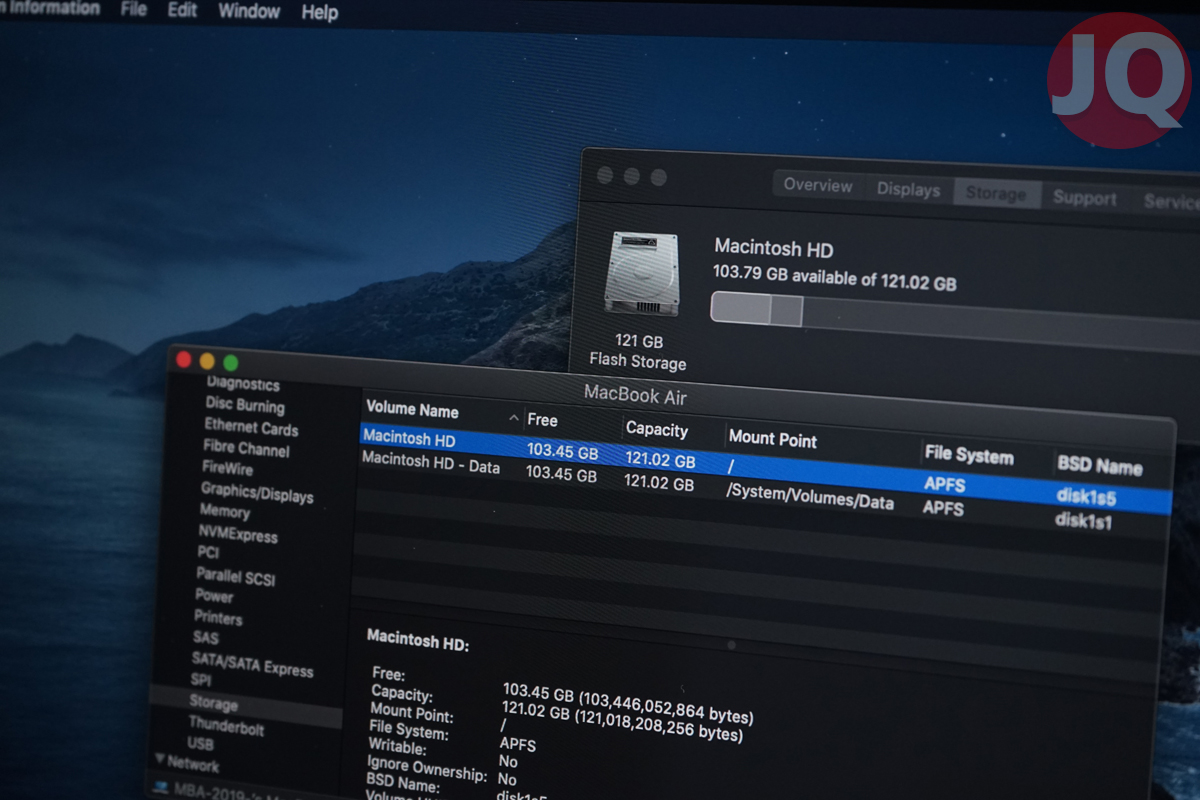Switch to the Support tab
Image resolution: width=1200 pixels, height=800 pixels.
coord(1084,197)
